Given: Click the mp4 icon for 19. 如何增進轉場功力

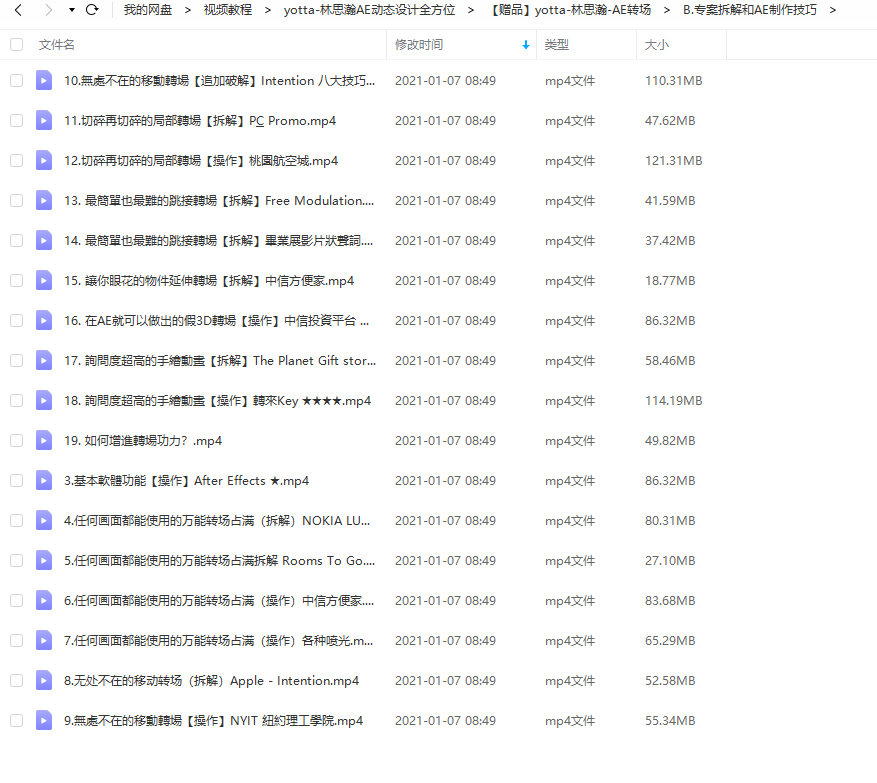Looking at the screenshot, I should [44, 440].
